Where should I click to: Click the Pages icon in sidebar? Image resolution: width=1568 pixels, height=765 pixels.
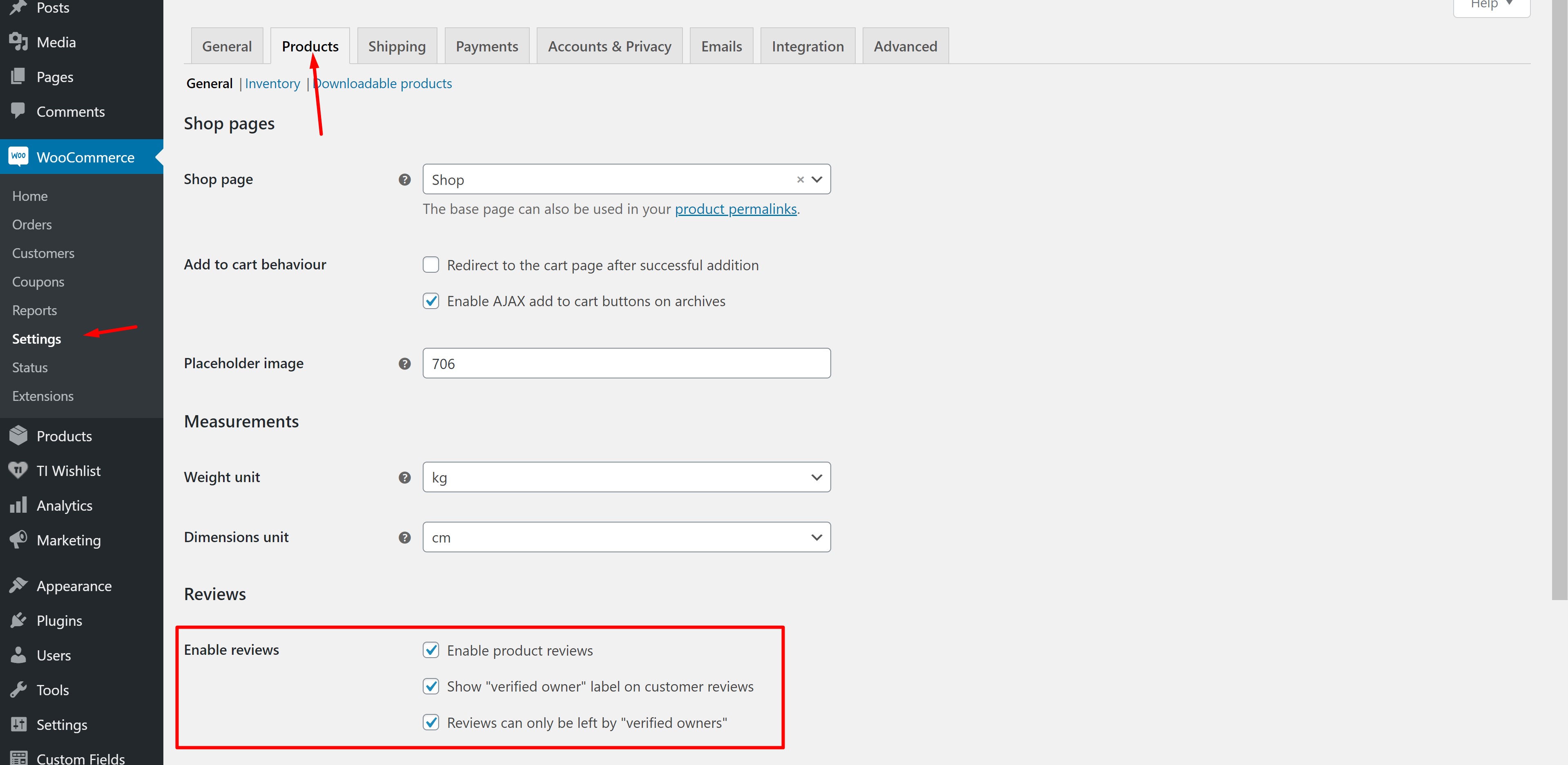pos(18,77)
